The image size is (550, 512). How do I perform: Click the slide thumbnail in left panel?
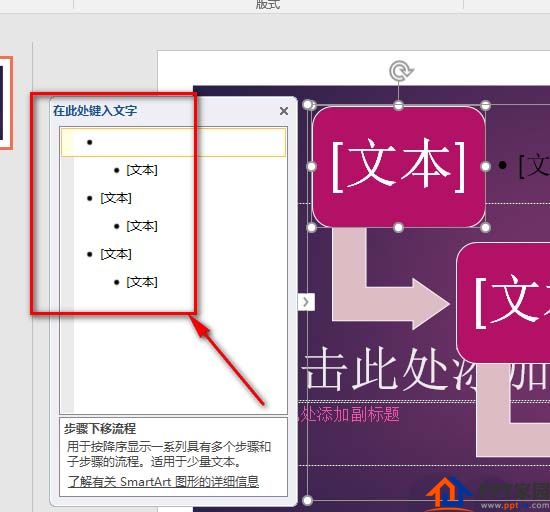click(6, 103)
